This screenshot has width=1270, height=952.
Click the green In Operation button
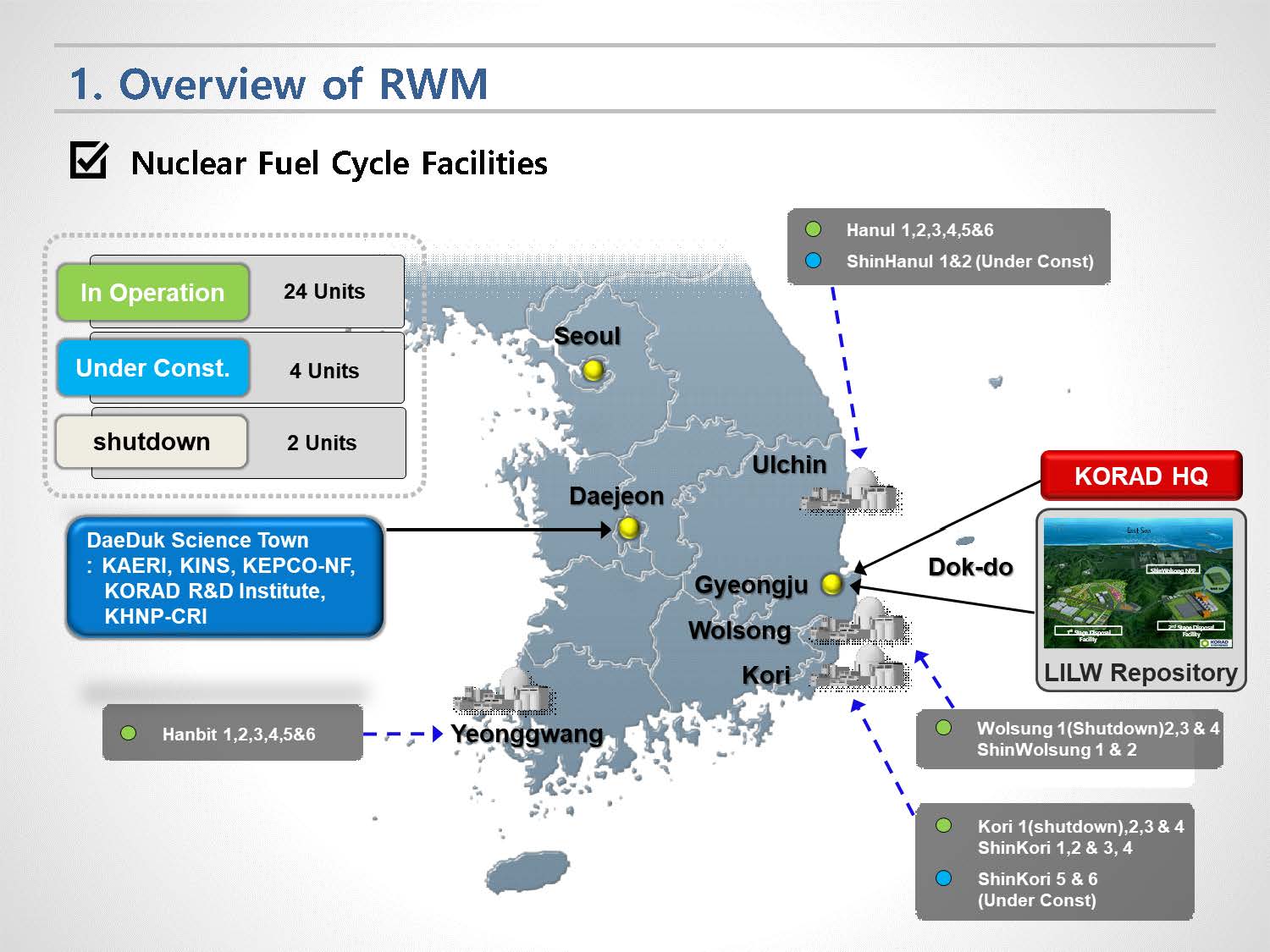[x=153, y=293]
